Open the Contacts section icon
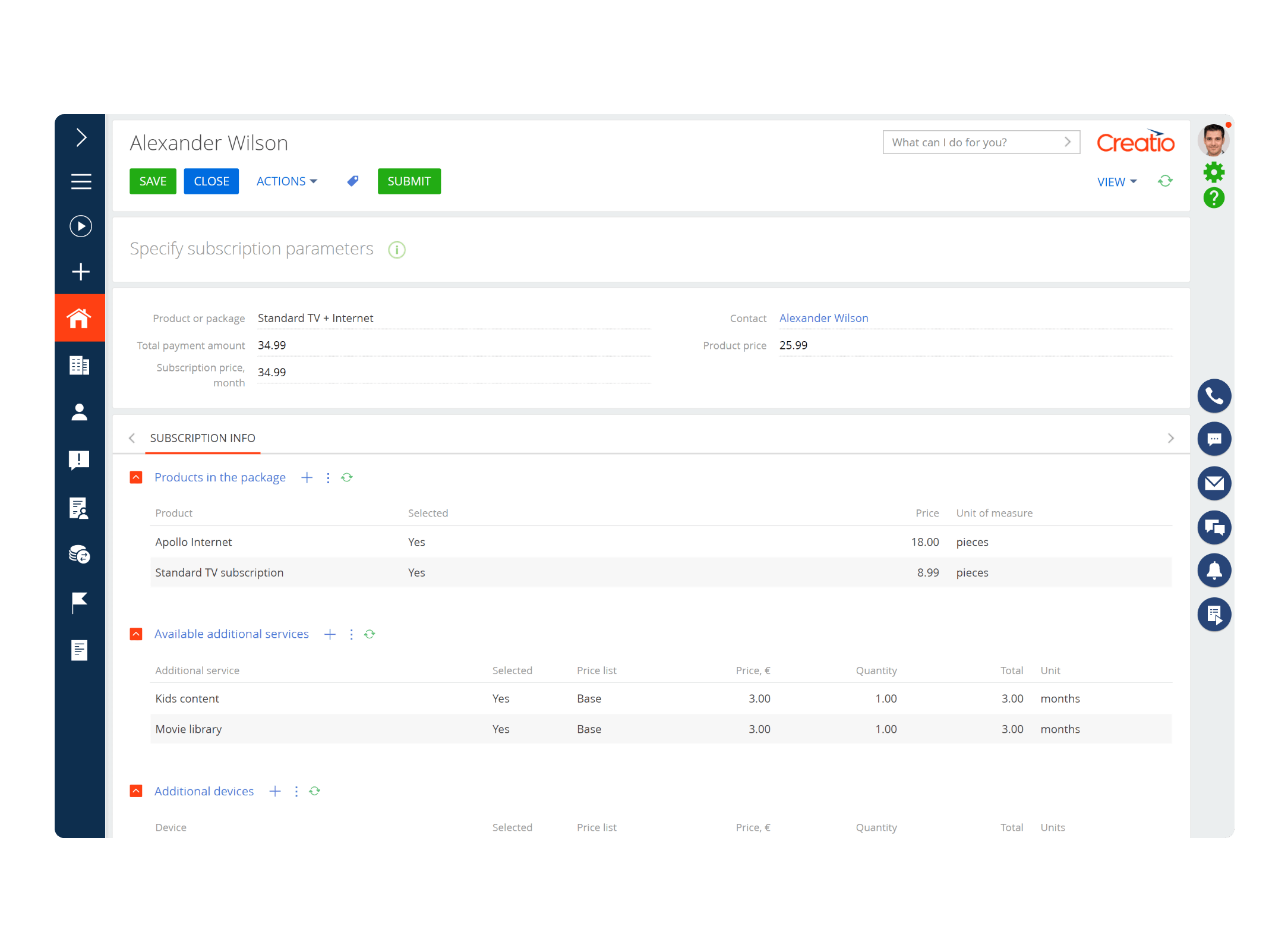 (x=80, y=412)
